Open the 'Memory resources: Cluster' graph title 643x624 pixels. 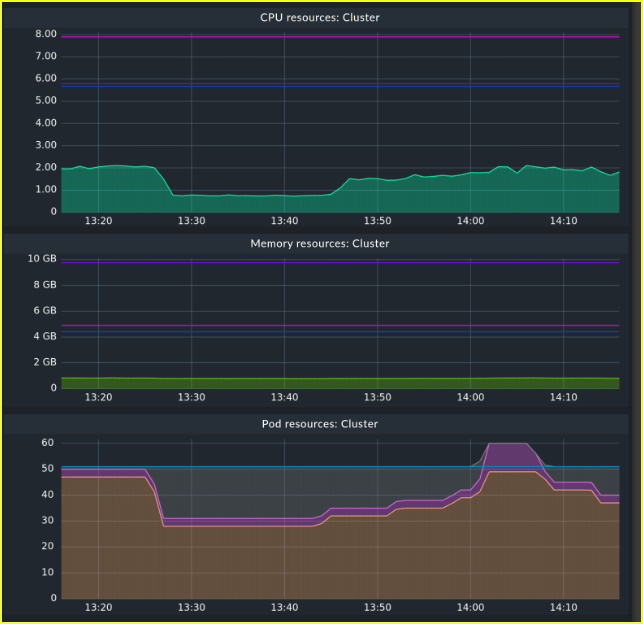[319, 244]
